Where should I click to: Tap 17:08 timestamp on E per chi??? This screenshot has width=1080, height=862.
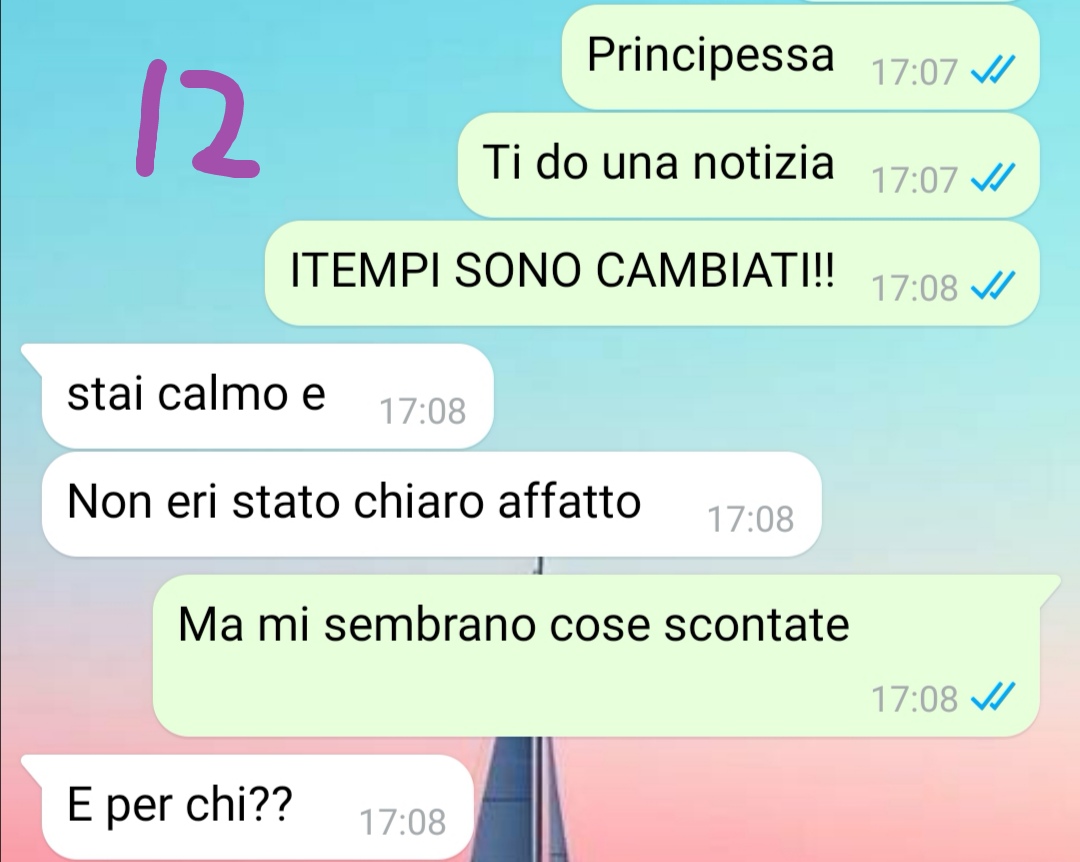coord(402,822)
